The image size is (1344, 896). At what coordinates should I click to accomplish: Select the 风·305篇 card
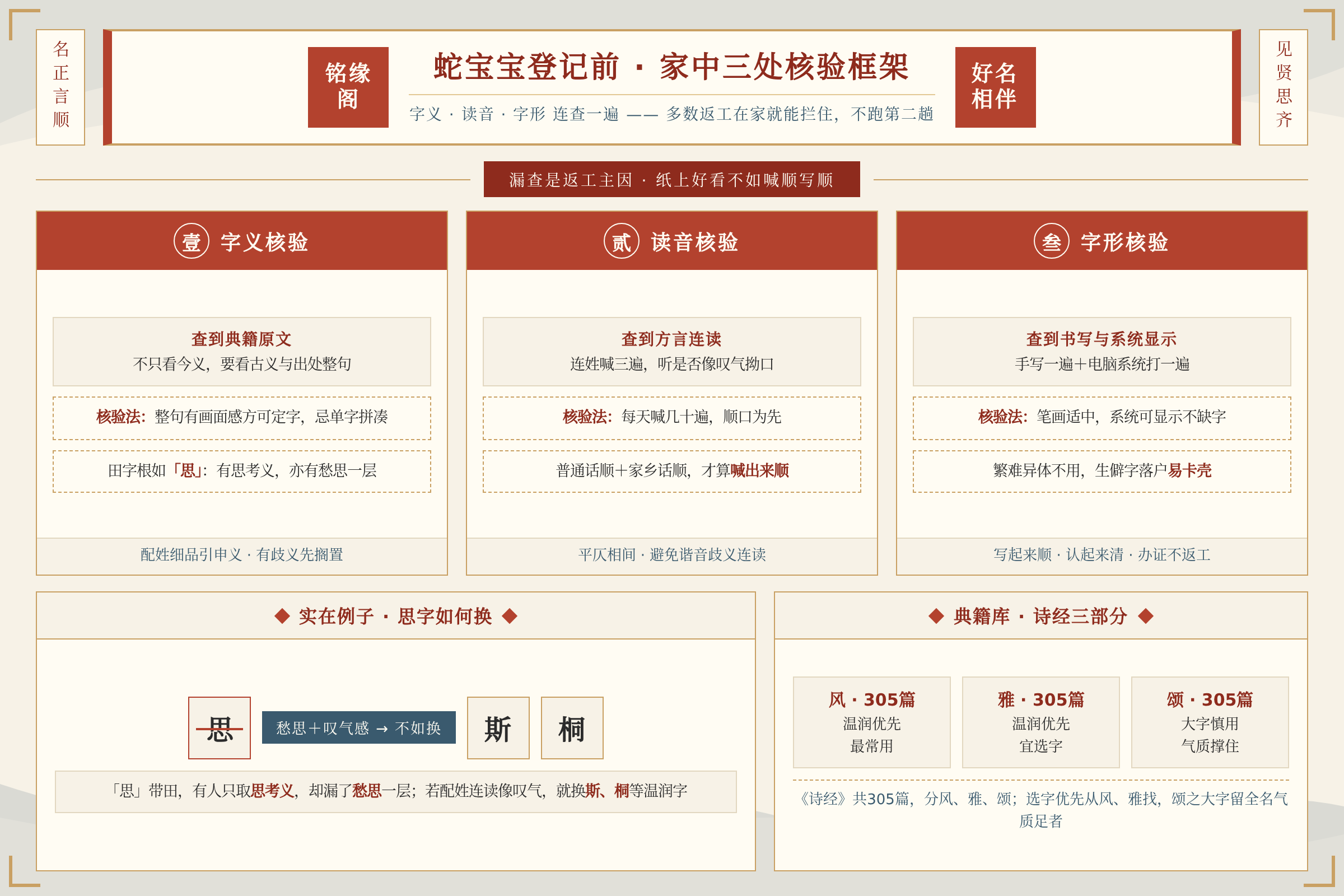click(871, 722)
